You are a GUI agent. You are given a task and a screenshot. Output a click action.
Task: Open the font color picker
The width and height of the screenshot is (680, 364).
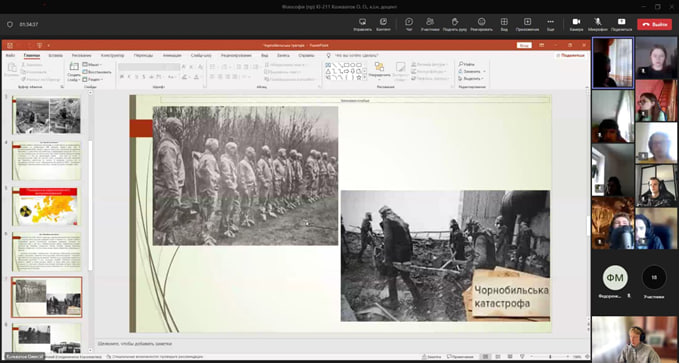pos(198,77)
